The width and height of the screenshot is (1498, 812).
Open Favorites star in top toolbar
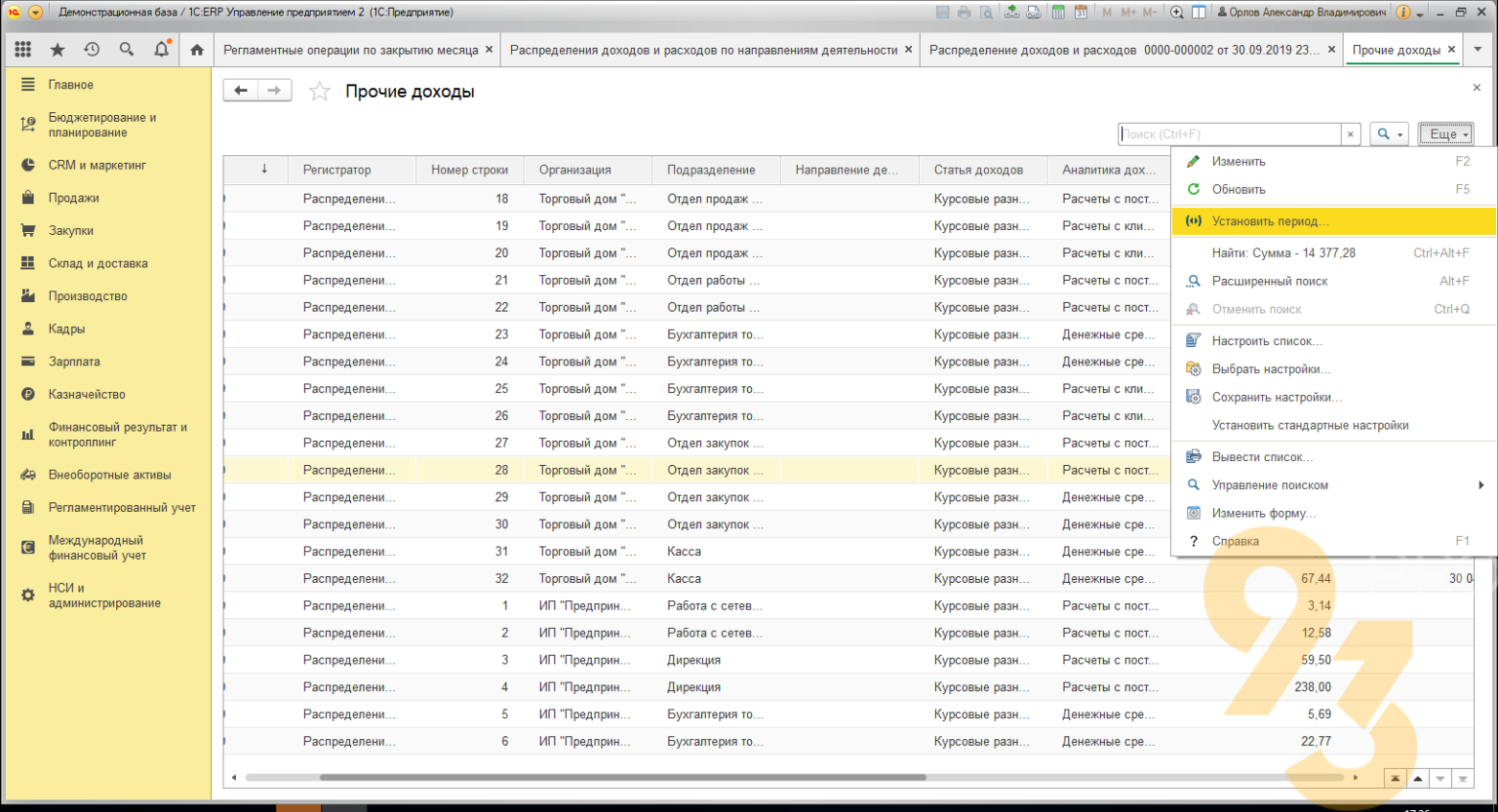(58, 49)
